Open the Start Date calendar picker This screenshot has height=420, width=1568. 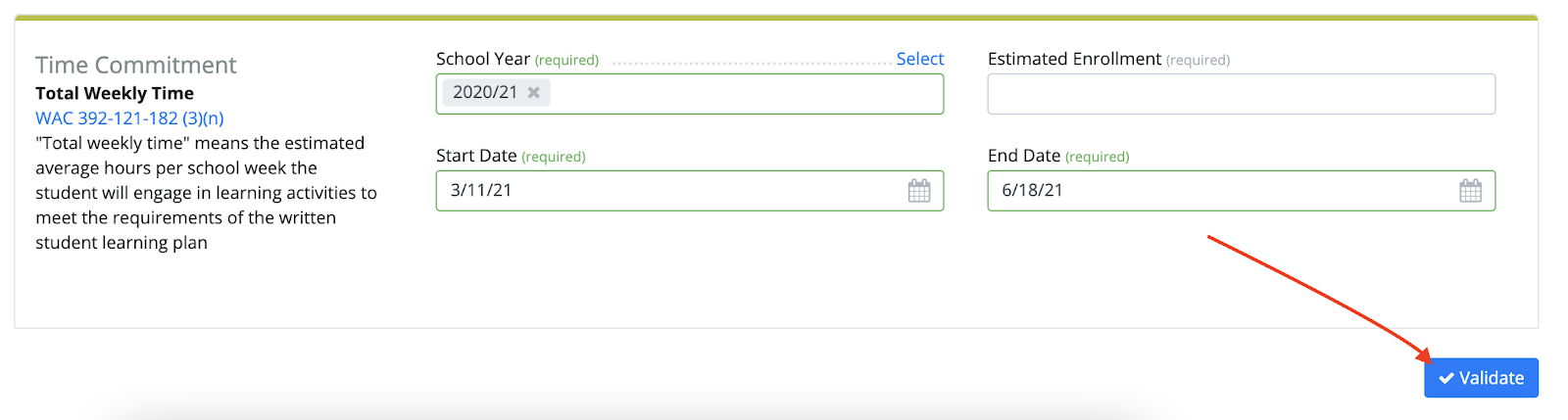coord(919,191)
